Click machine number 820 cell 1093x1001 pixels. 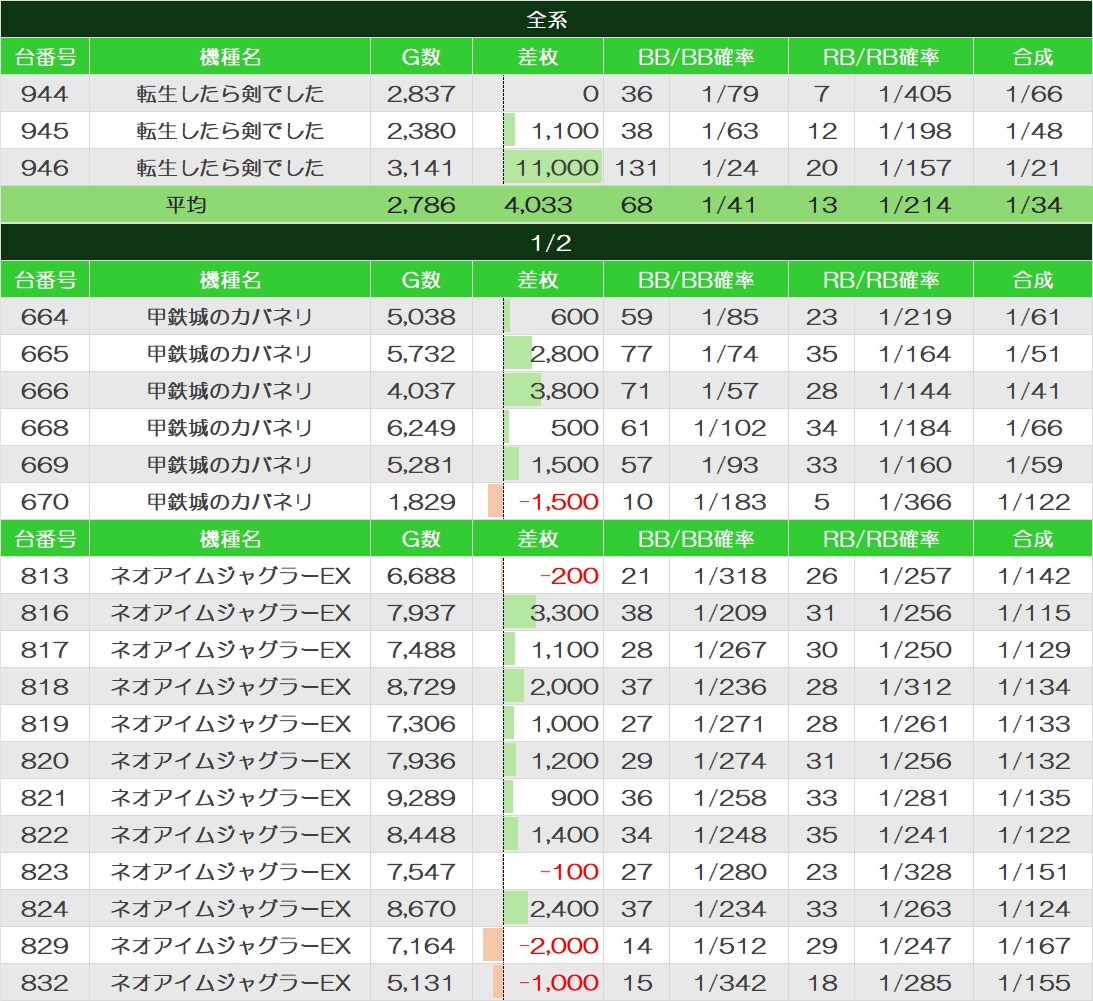click(x=45, y=761)
